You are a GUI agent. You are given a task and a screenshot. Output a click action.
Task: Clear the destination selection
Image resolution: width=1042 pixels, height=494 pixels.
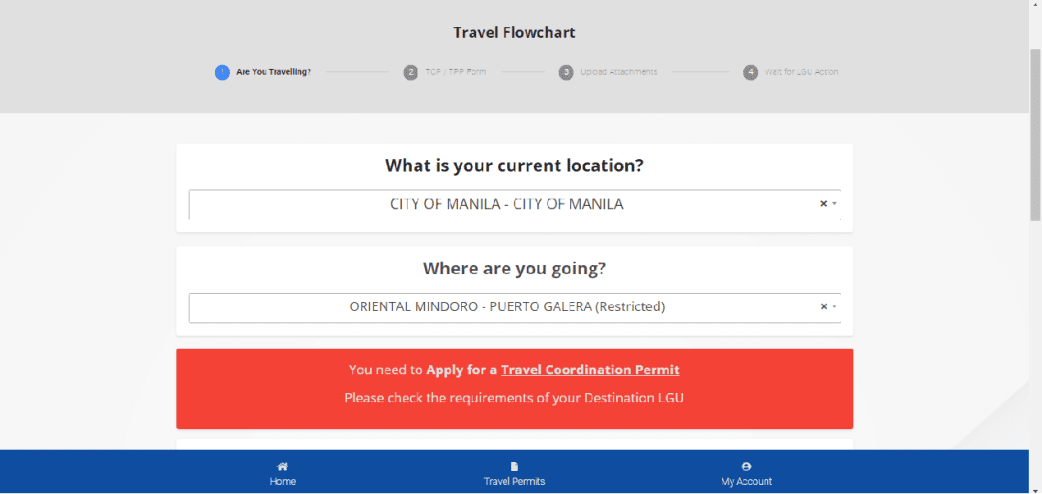pos(823,307)
